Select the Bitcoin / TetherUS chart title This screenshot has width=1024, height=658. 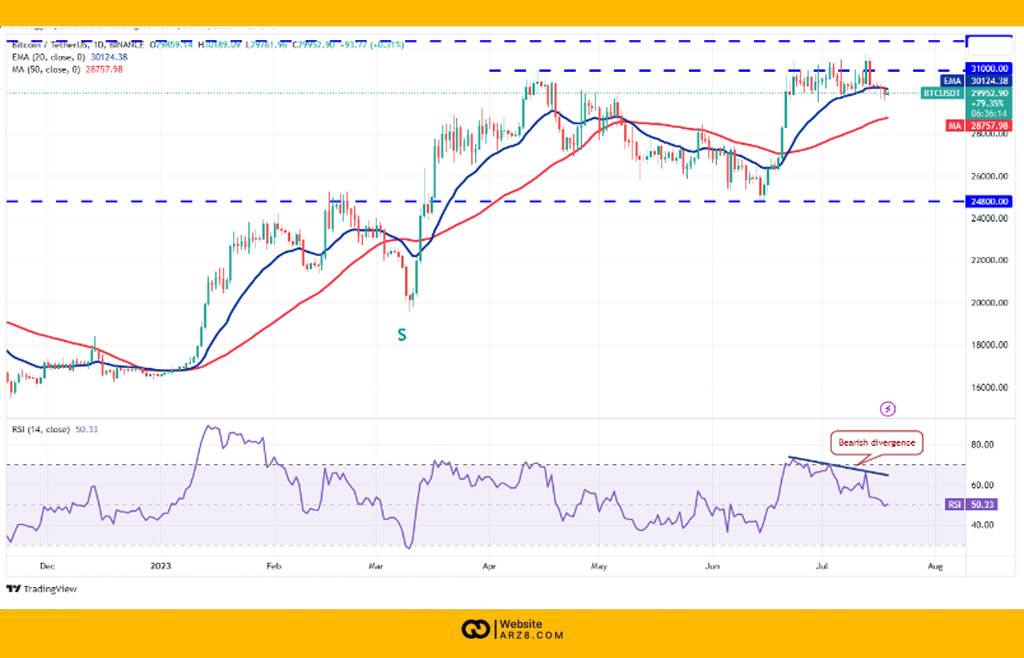tap(78, 45)
